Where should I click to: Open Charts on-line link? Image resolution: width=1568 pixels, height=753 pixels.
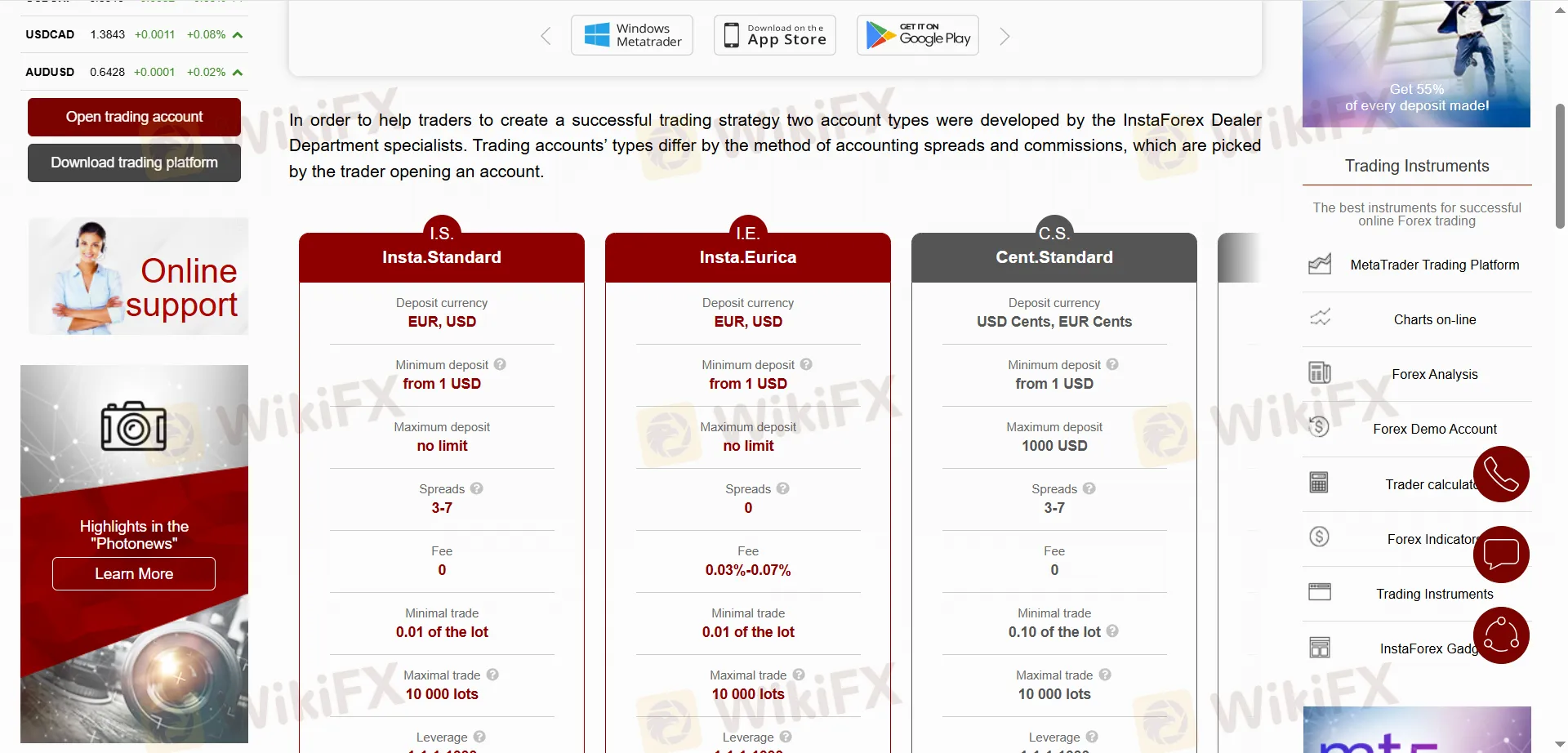pyautogui.click(x=1435, y=319)
